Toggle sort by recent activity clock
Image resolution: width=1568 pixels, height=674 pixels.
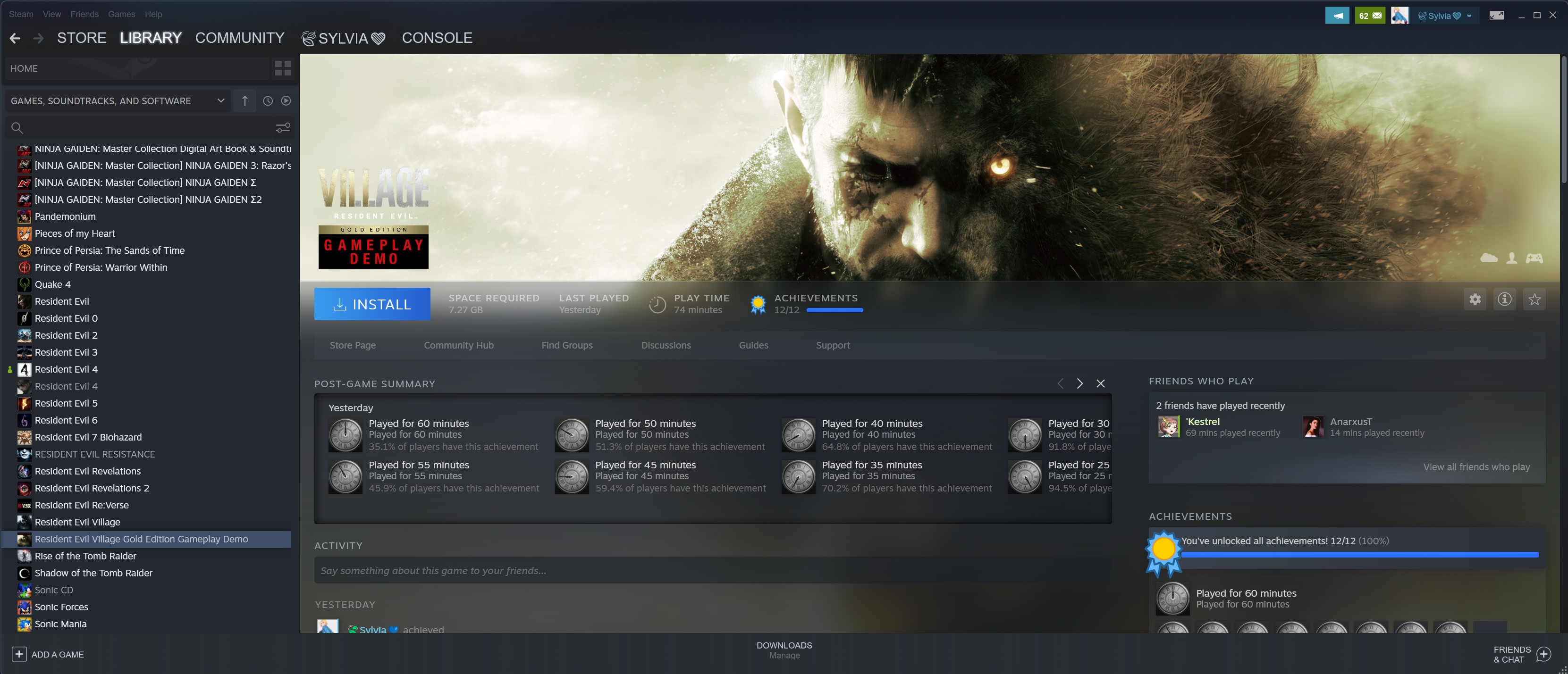pyautogui.click(x=267, y=101)
